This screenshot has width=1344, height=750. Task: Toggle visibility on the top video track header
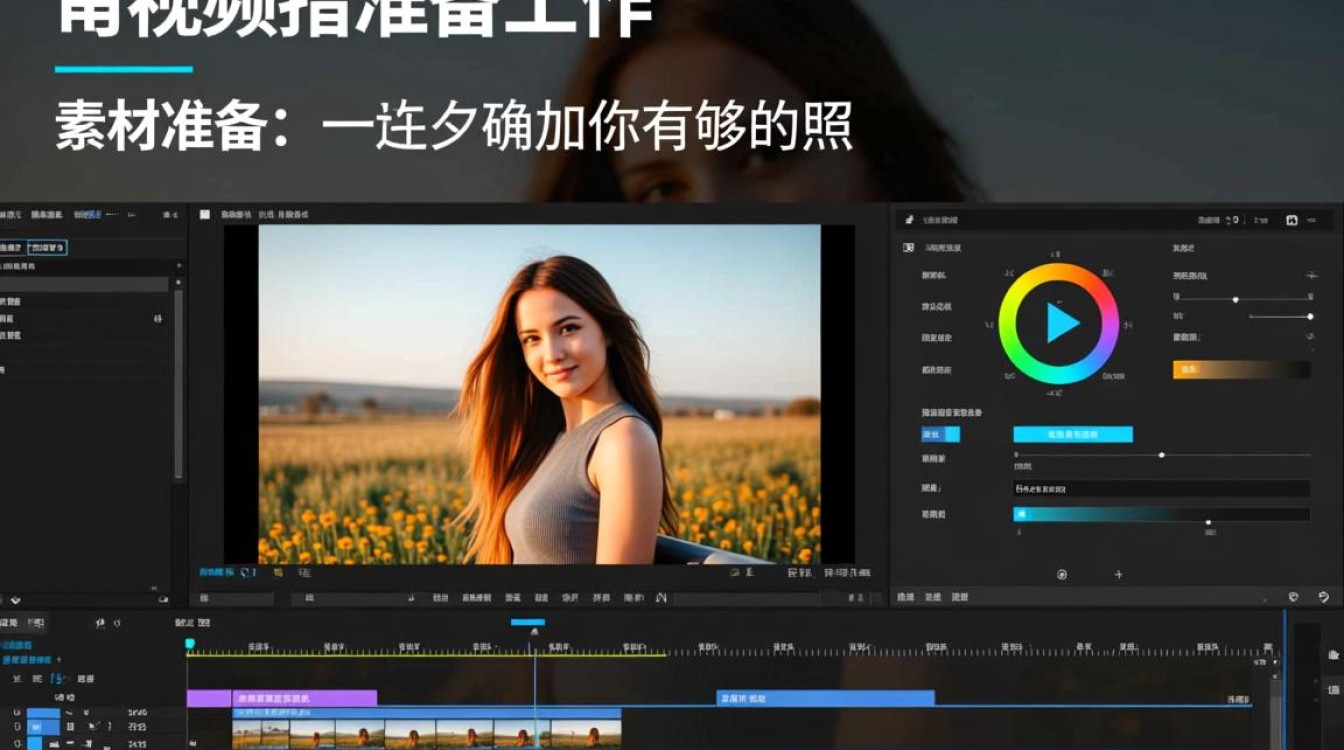click(16, 713)
